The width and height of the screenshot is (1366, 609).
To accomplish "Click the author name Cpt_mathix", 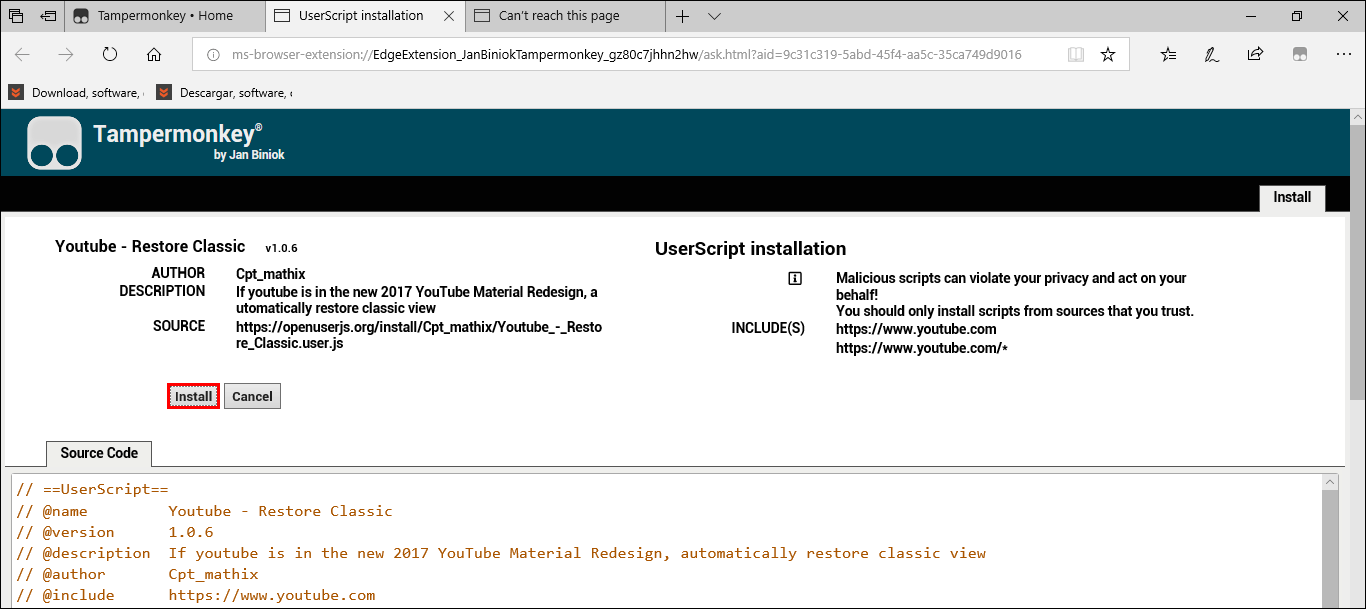I will pyautogui.click(x=271, y=274).
